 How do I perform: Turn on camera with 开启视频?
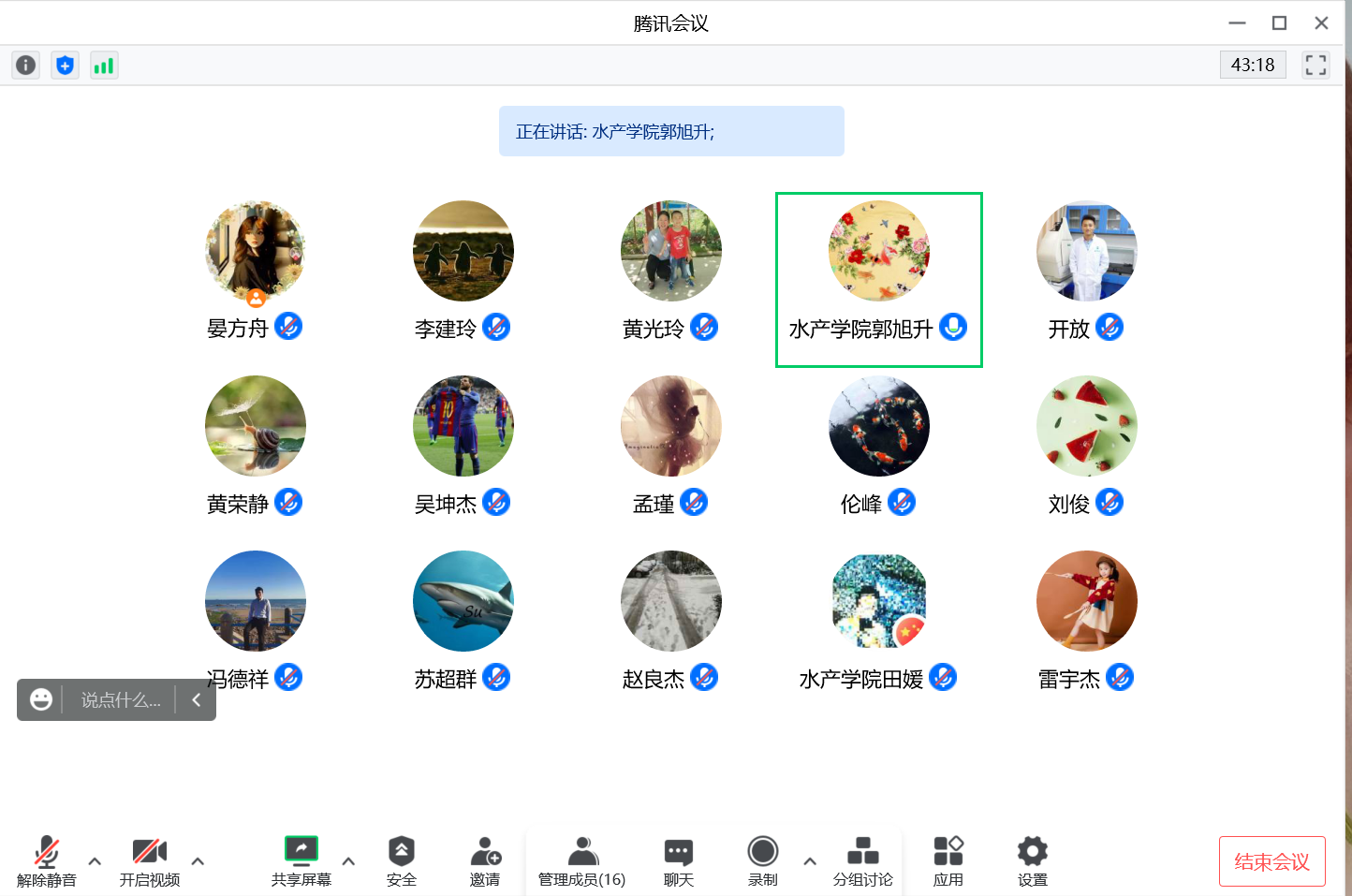click(150, 860)
